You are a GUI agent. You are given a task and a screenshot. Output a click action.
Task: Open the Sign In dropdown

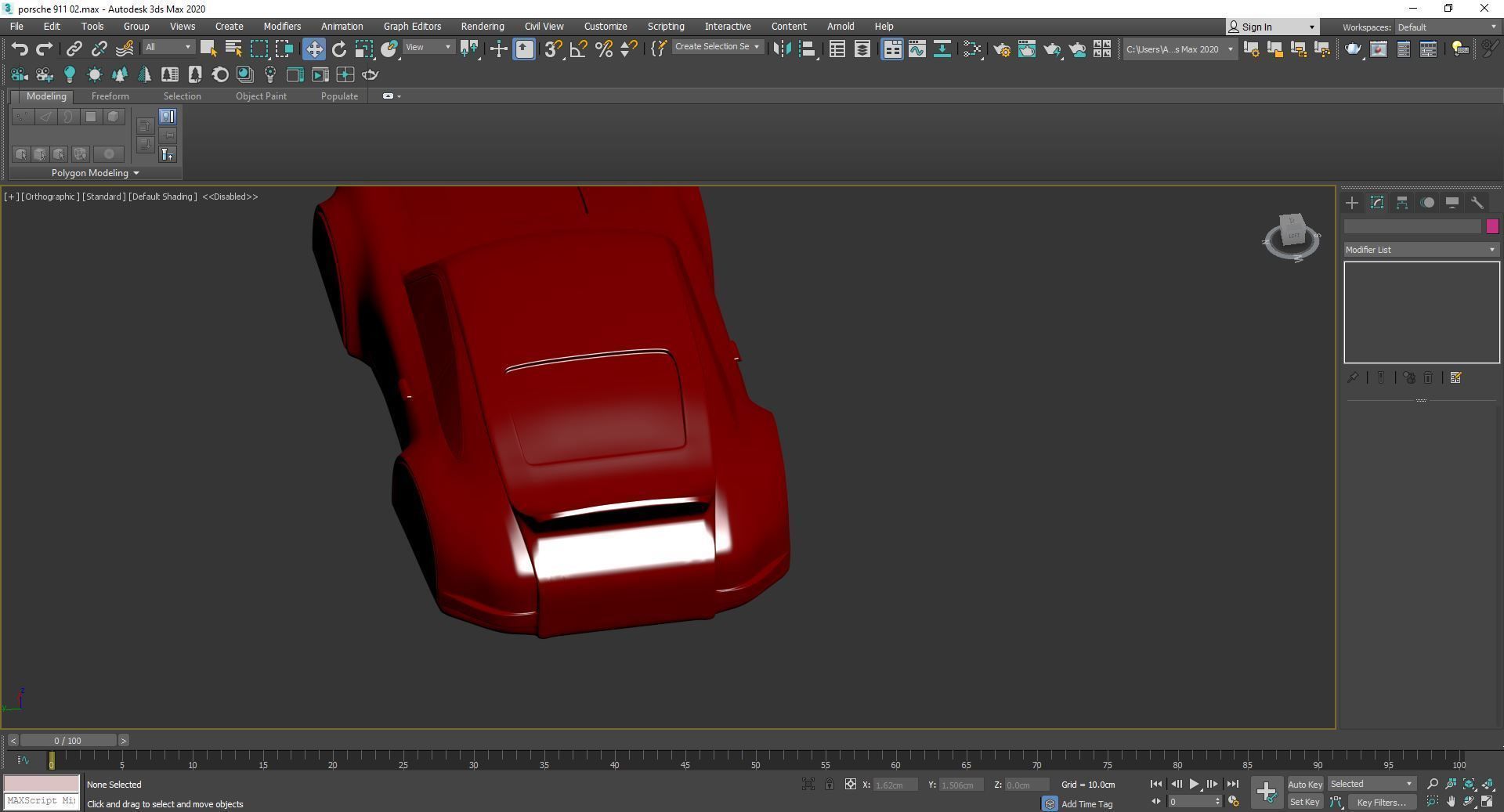1271,27
